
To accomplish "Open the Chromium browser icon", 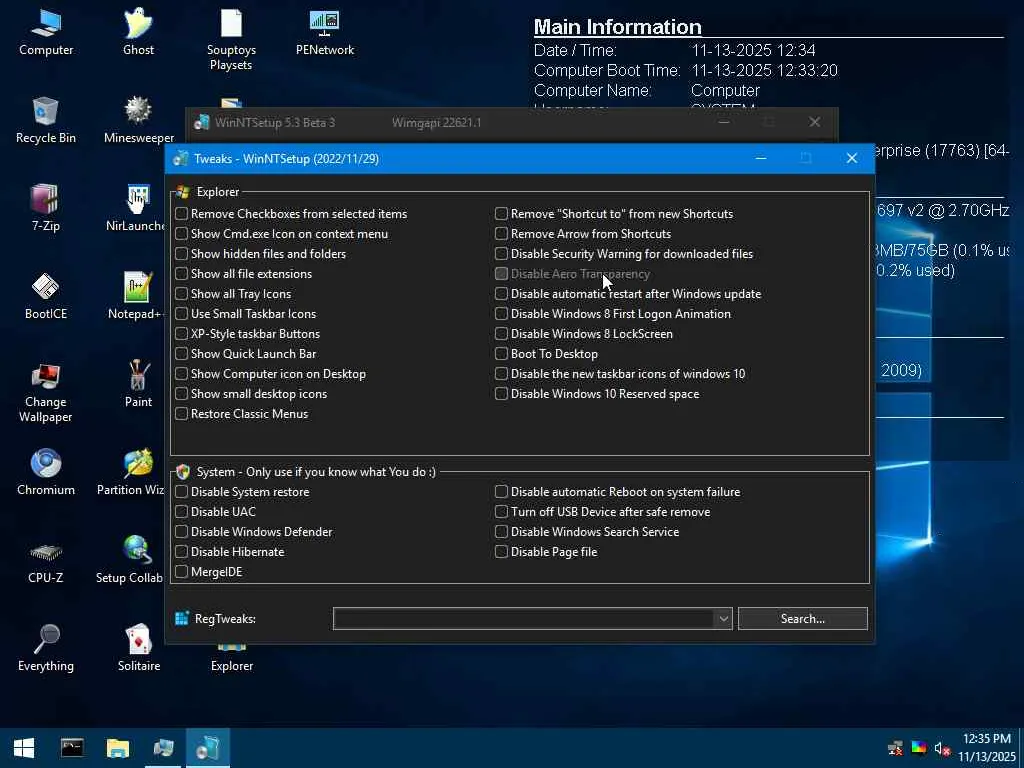I will click(46, 472).
